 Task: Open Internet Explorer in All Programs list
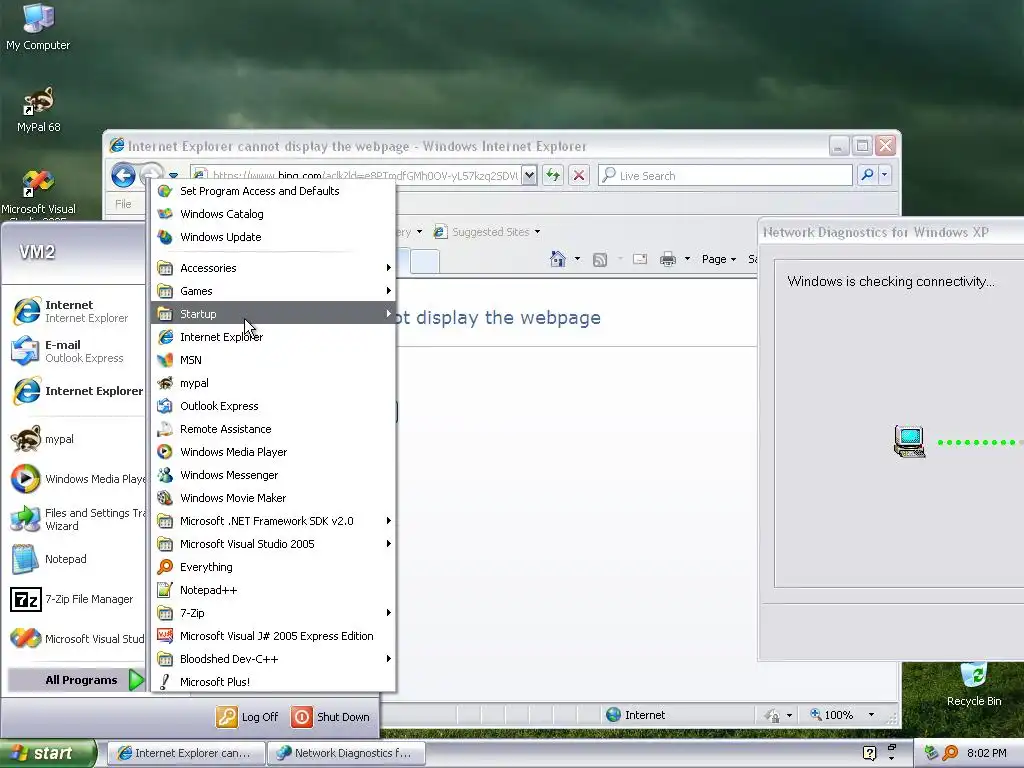tap(273, 337)
